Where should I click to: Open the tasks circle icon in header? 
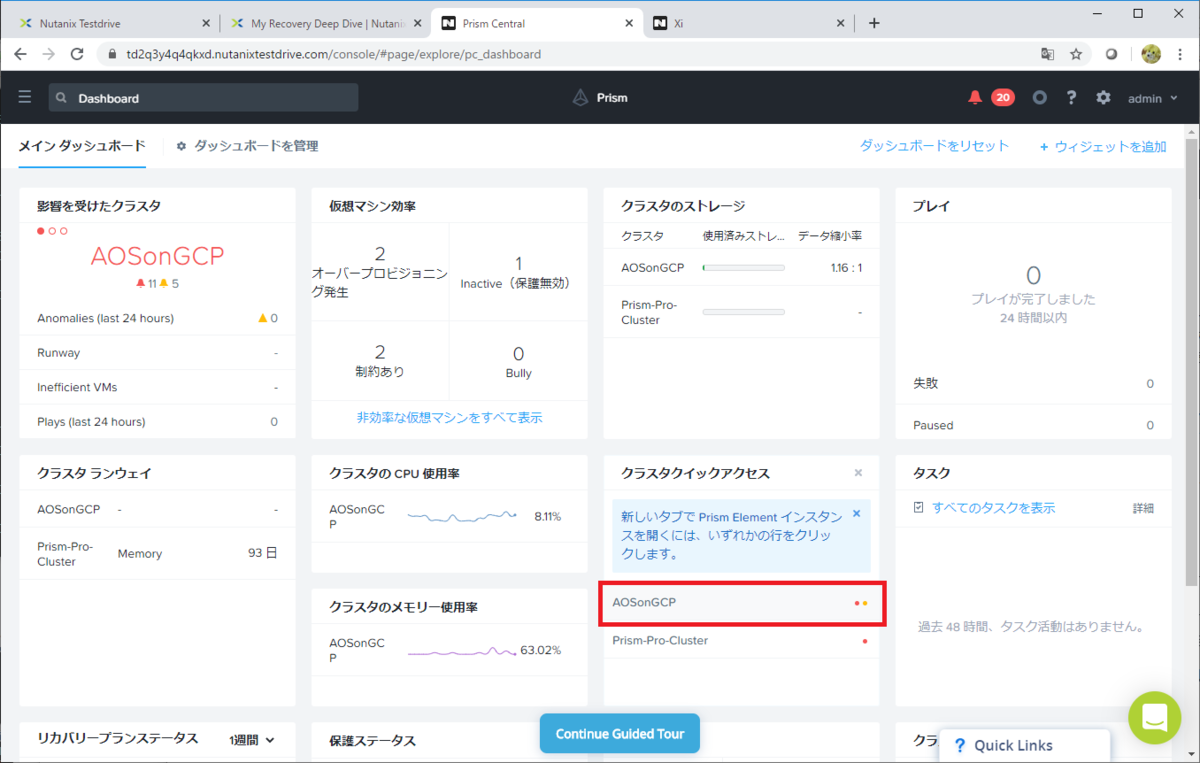[x=1040, y=98]
